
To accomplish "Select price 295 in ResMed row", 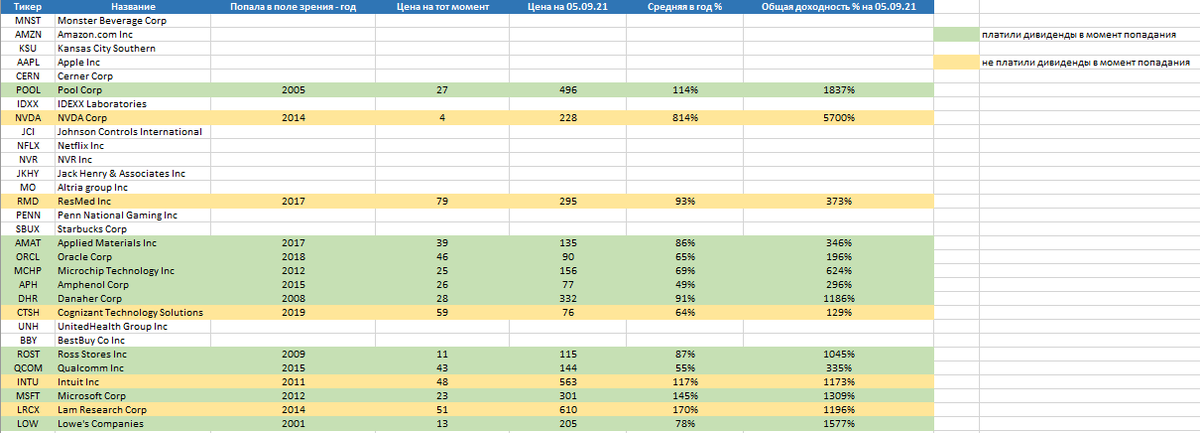I will pyautogui.click(x=567, y=202).
